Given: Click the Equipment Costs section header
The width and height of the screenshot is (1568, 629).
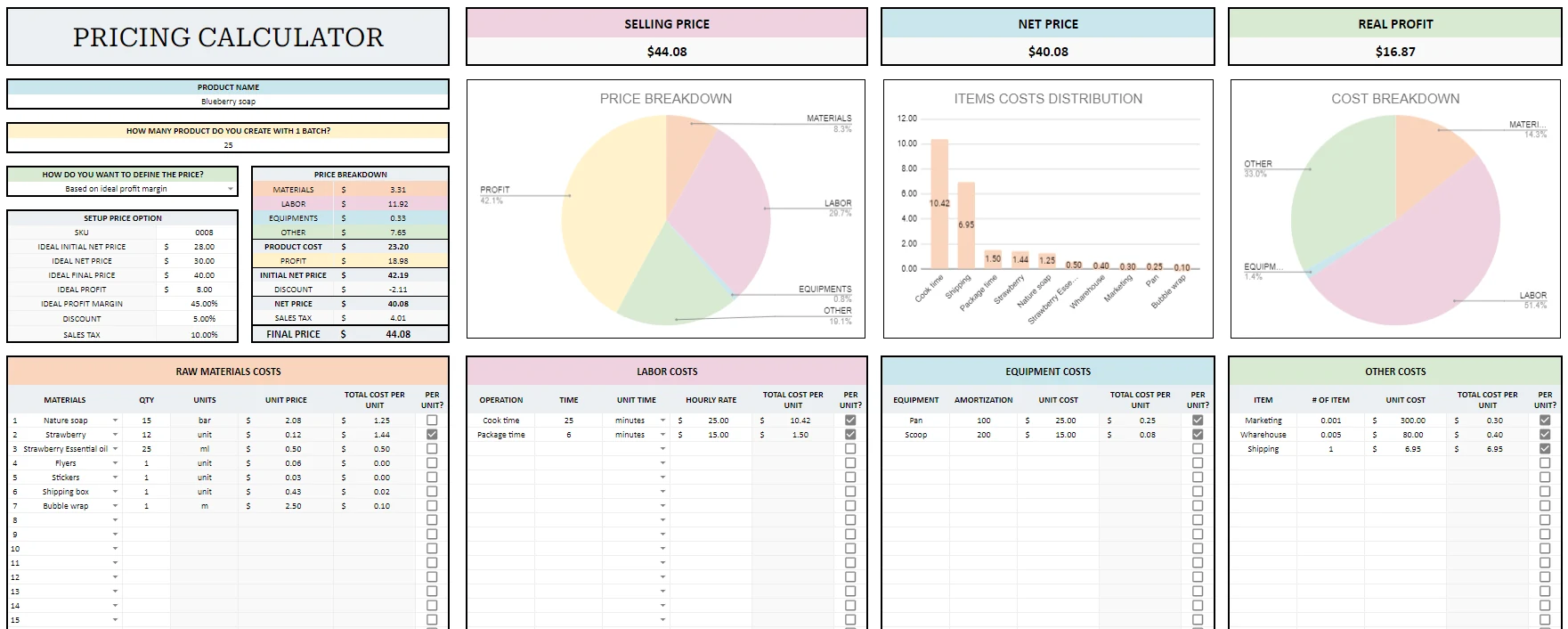Looking at the screenshot, I should point(1048,372).
